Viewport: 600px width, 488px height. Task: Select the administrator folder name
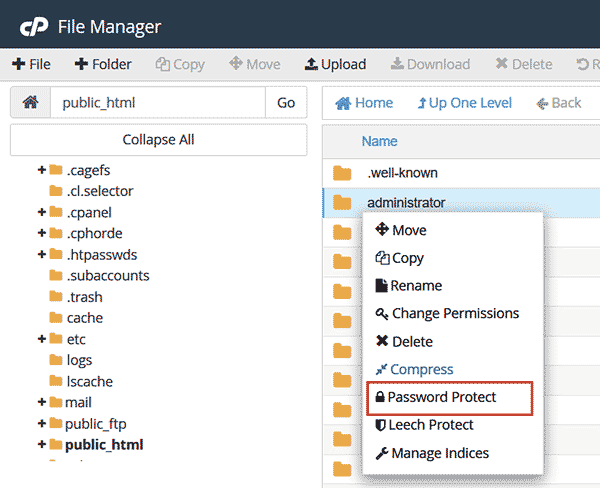[406, 202]
